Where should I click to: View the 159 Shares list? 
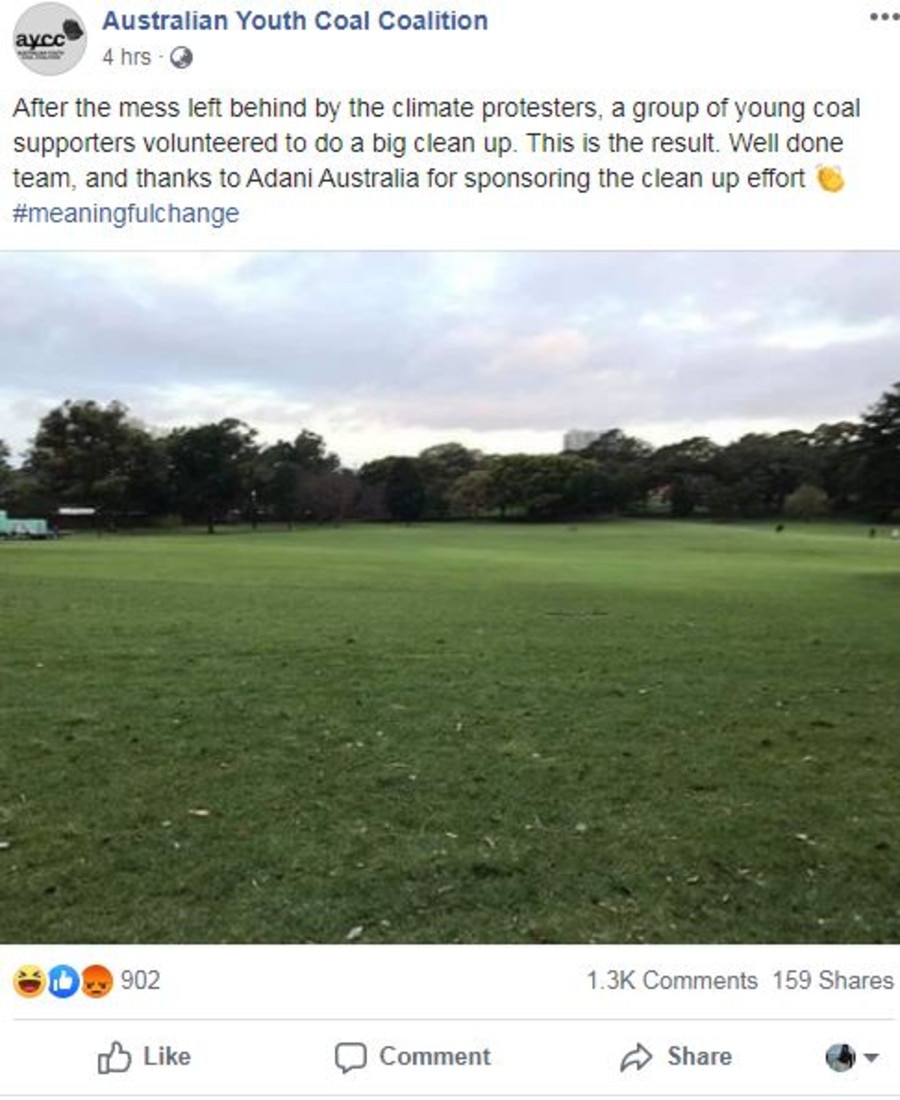(x=833, y=980)
